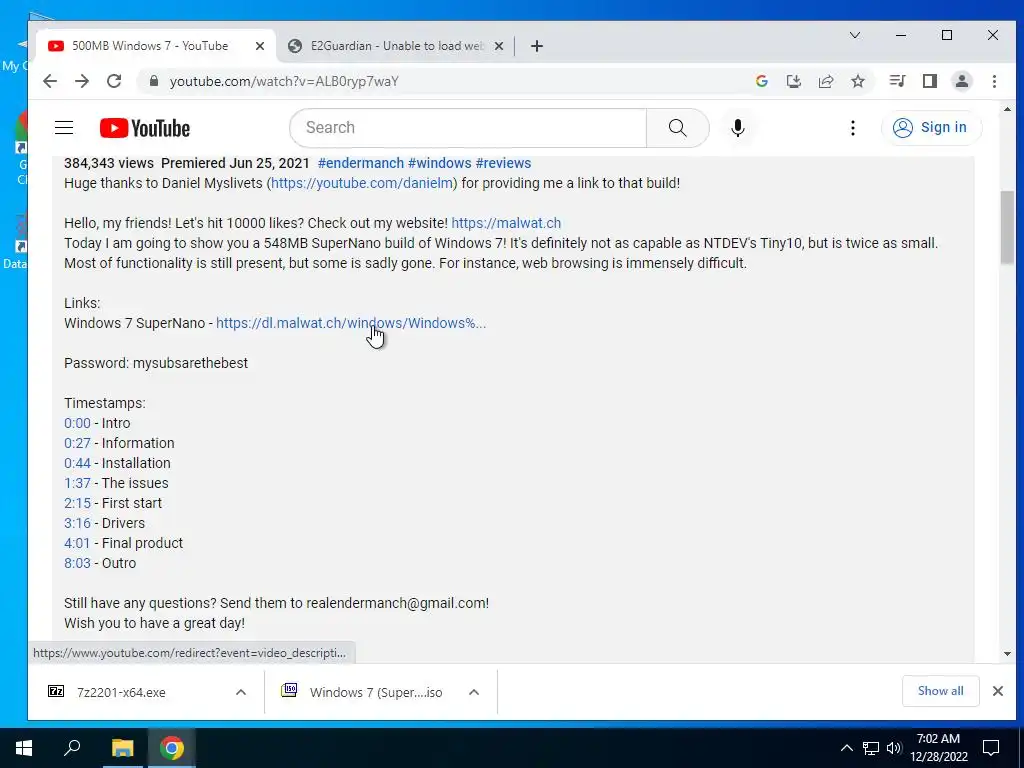Click password text mysubsarethebest
The width and height of the screenshot is (1024, 768).
click(190, 363)
